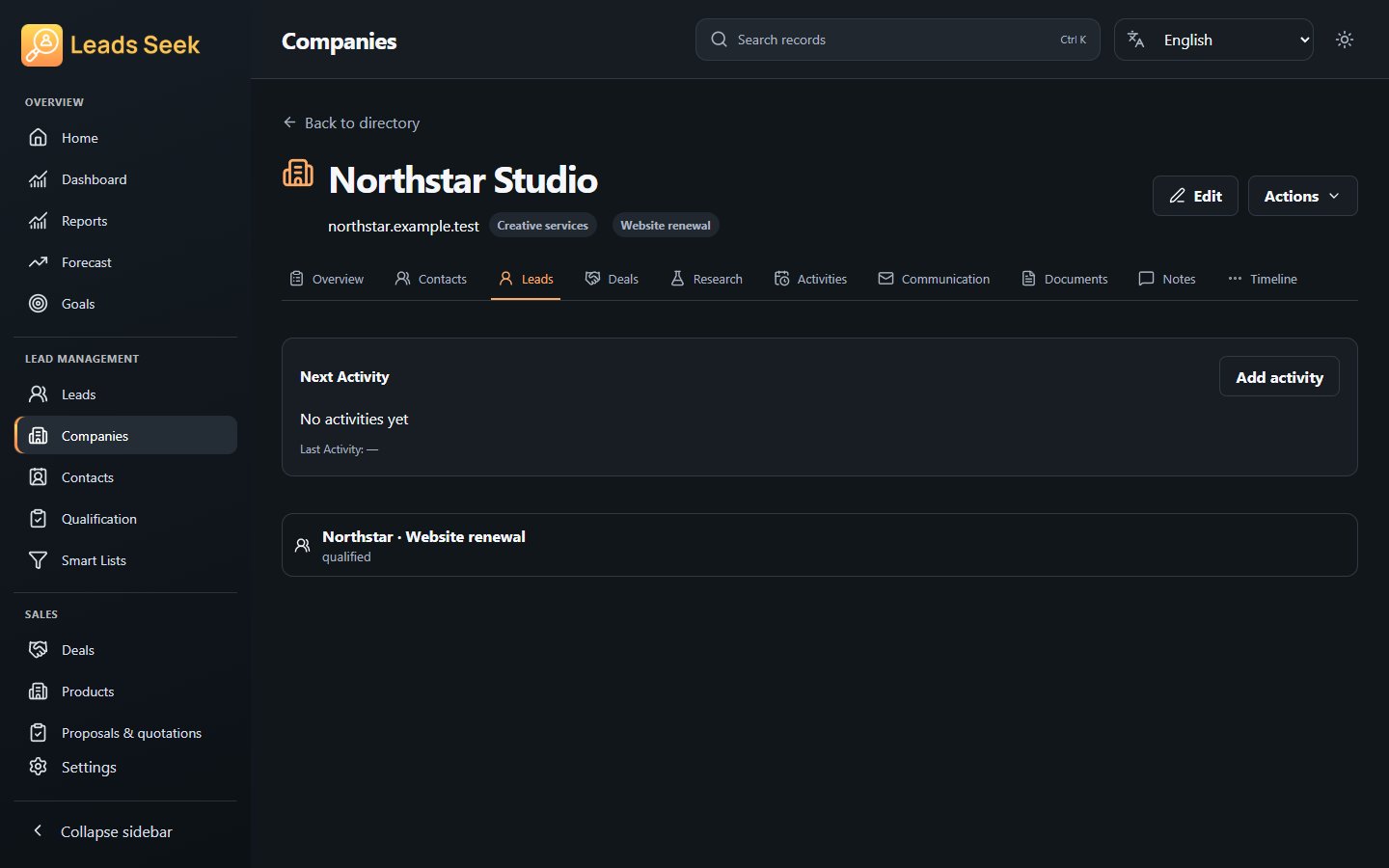Open the Goals page
The width and height of the screenshot is (1389, 868).
pyautogui.click(x=125, y=304)
